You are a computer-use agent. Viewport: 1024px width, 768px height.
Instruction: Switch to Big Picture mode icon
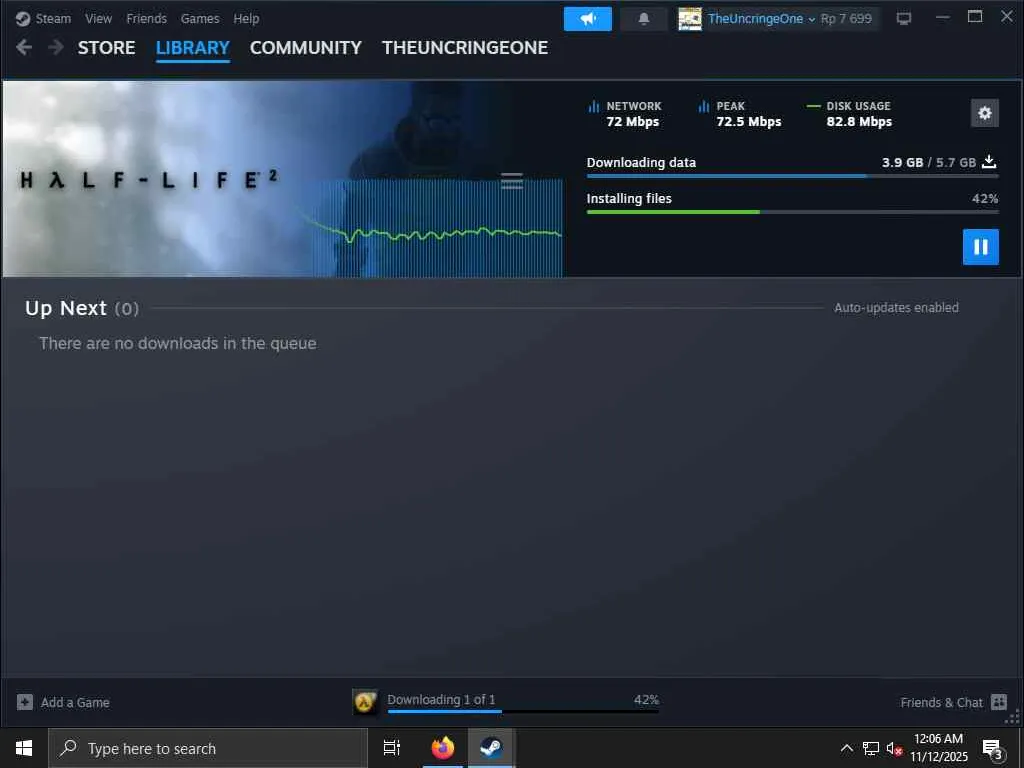coord(904,19)
